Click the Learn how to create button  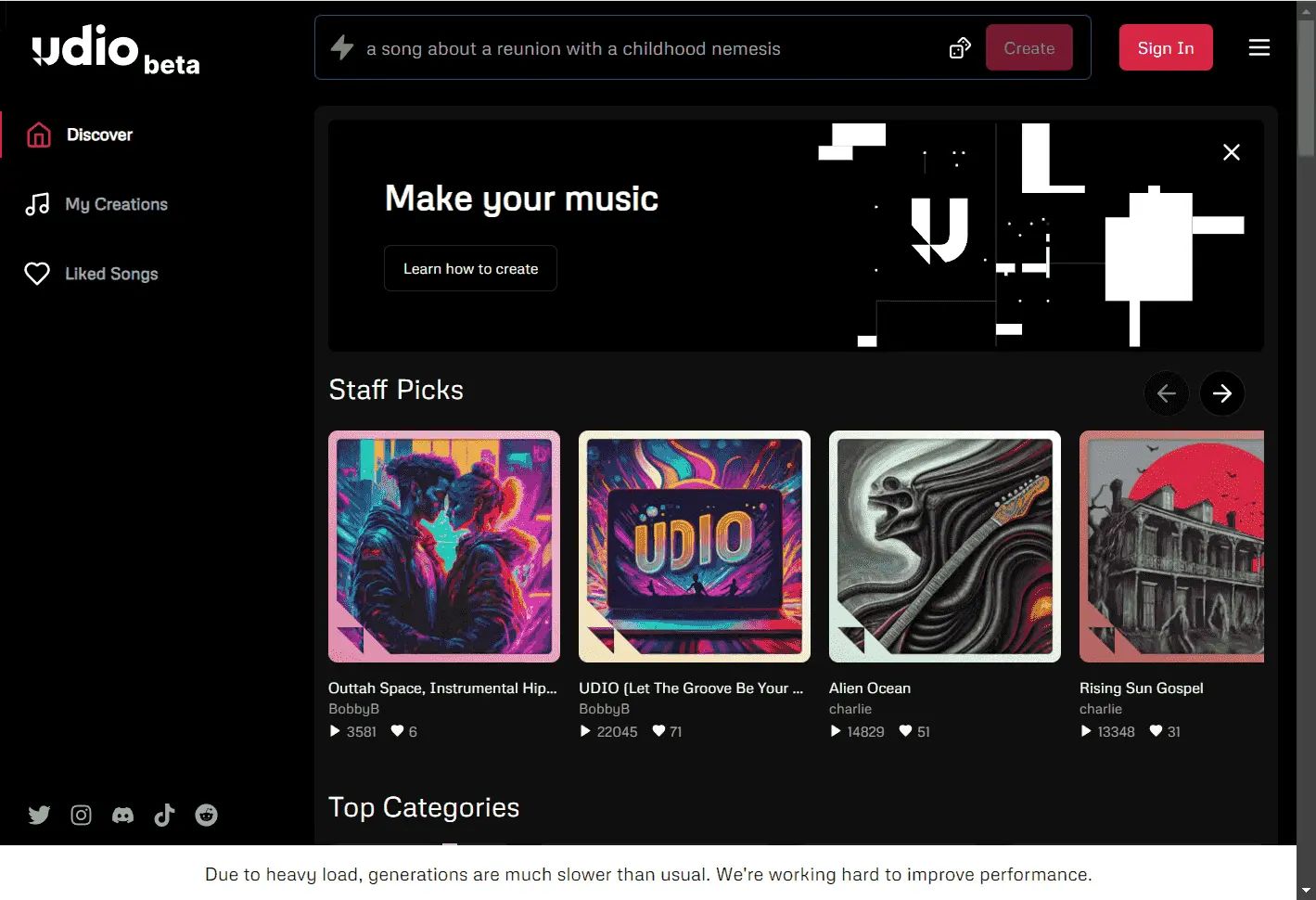pyautogui.click(x=470, y=268)
